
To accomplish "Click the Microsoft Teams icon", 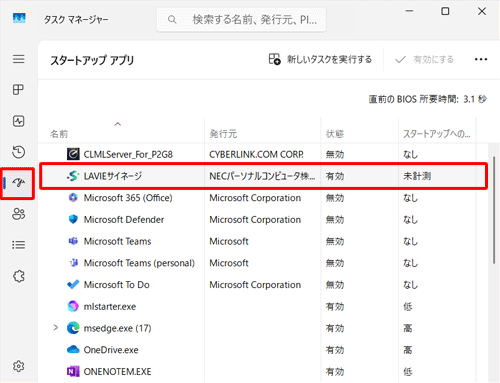I will click(x=73, y=241).
